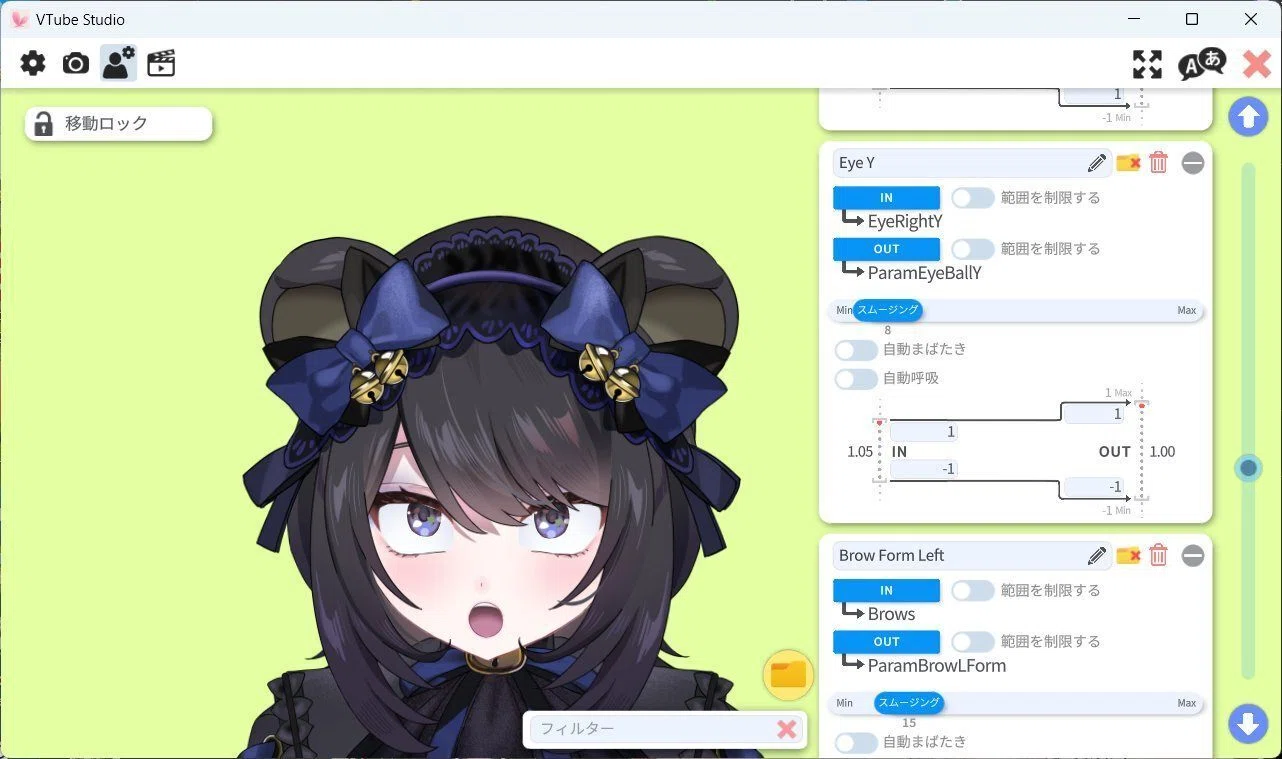Image resolution: width=1282 pixels, height=759 pixels.
Task: Enable Brow Form Left auto blink
Action: tap(856, 743)
